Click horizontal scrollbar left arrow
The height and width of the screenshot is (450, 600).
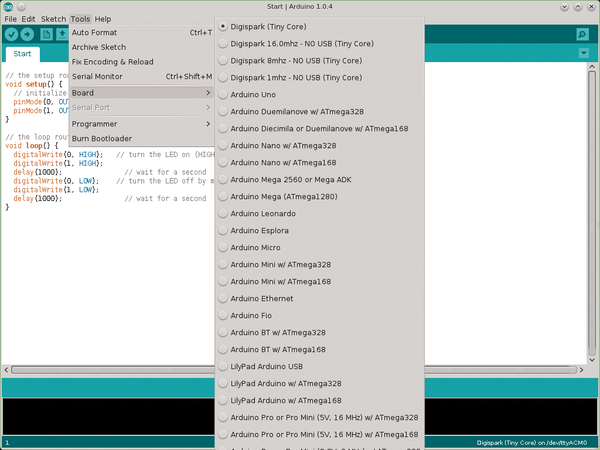pyautogui.click(x=6, y=370)
